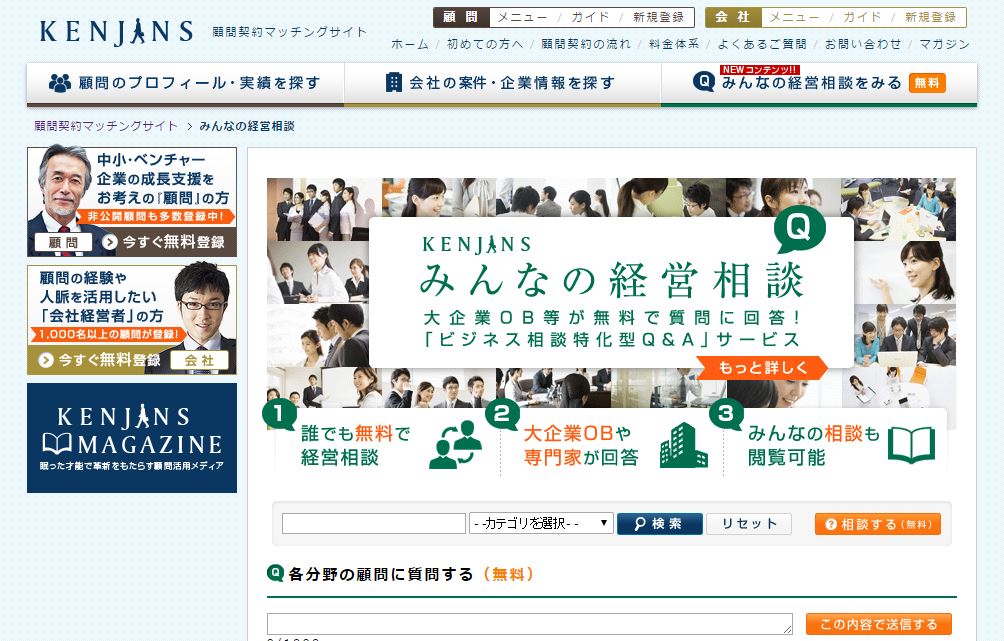Open マガジン link
The width and height of the screenshot is (1004, 641).
pyautogui.click(x=944, y=44)
